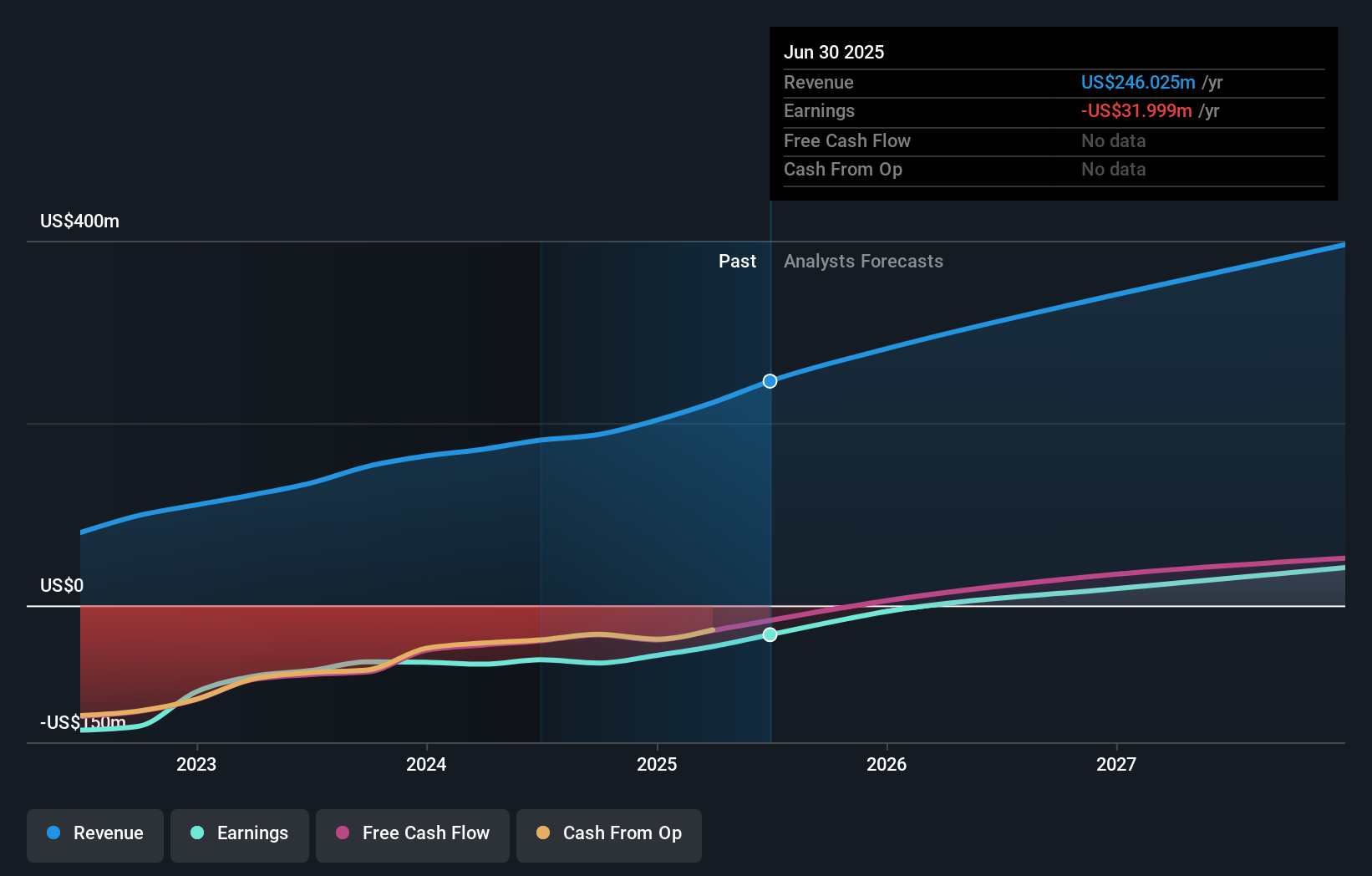
Task: Click the Free Cash Flow row label in tooltip
Action: pos(847,140)
